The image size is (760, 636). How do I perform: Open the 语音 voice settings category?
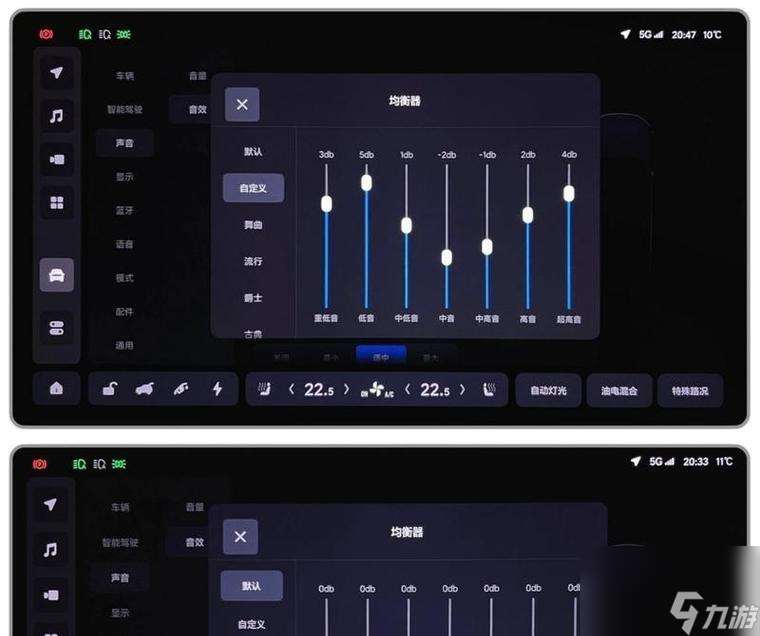tap(124, 244)
